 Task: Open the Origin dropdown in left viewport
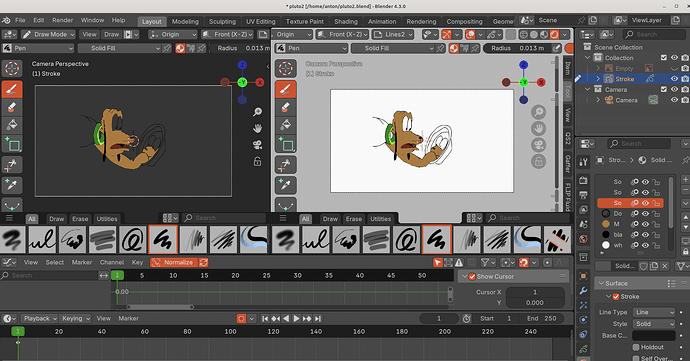click(x=172, y=34)
